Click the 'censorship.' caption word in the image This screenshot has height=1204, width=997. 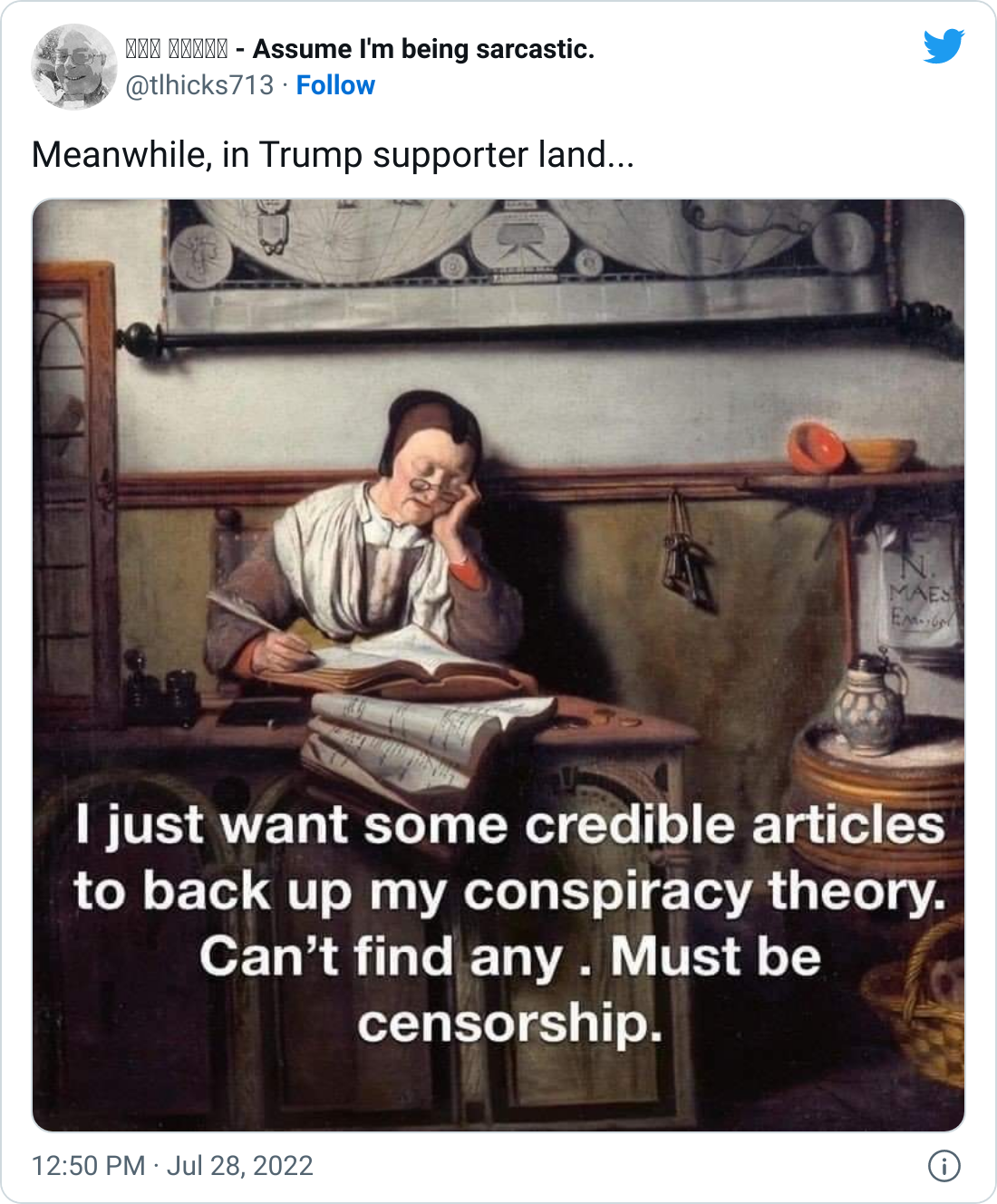coord(509,1024)
